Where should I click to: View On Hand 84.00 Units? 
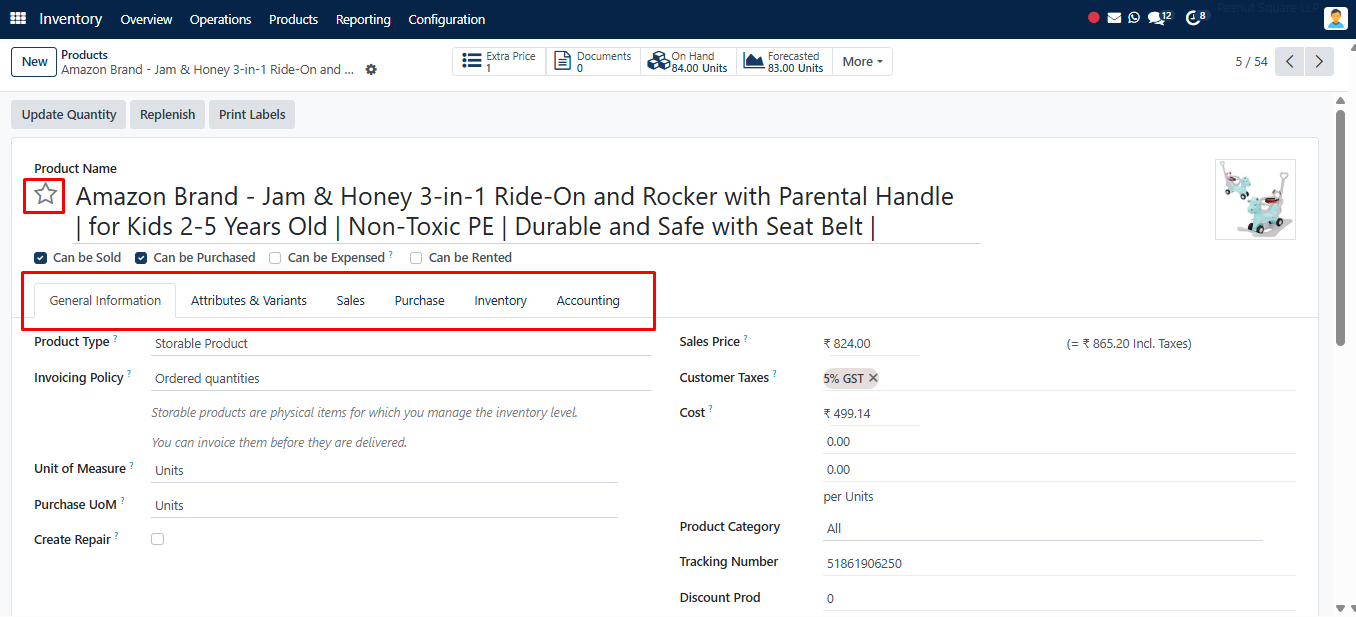pyautogui.click(x=687, y=62)
